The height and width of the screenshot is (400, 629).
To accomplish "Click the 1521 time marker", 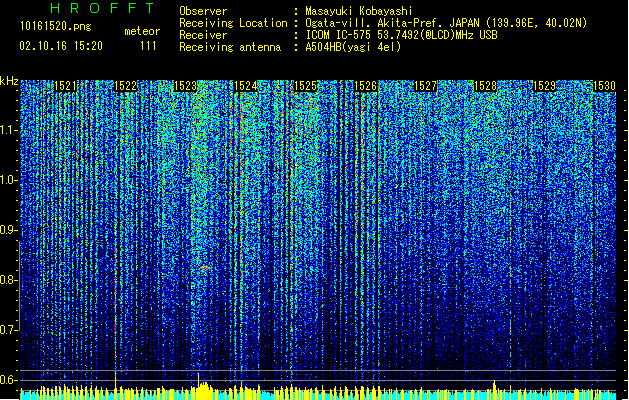I will 65,86.
